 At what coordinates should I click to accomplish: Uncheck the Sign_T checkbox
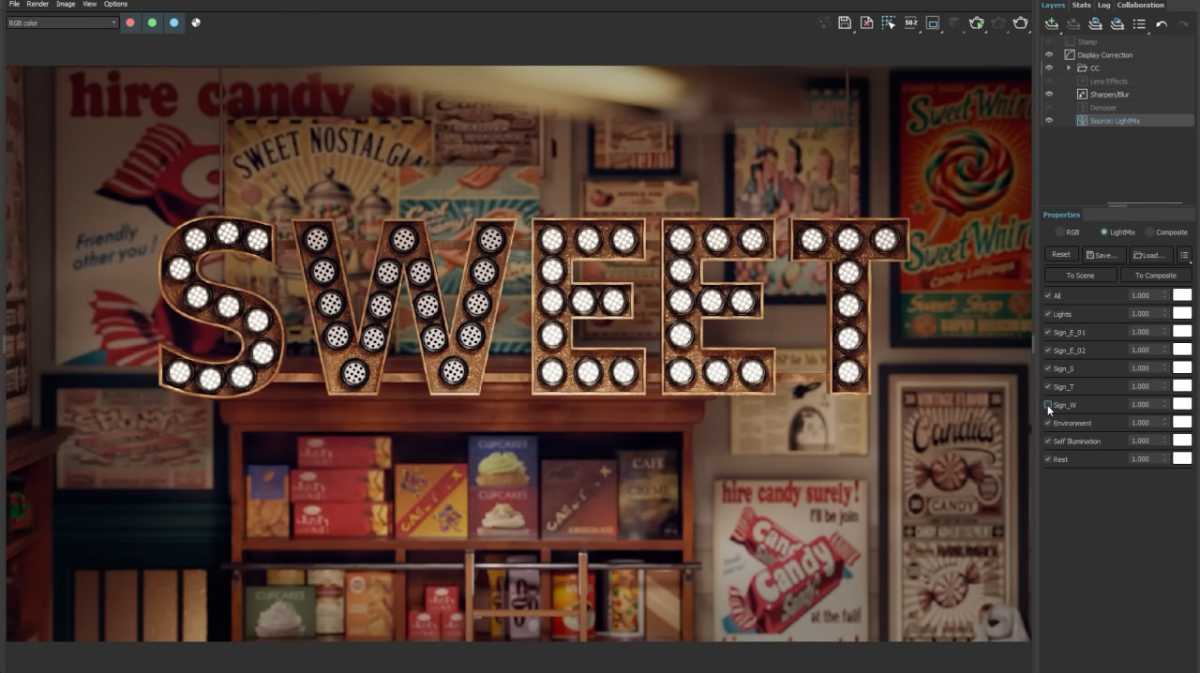pyautogui.click(x=1047, y=387)
